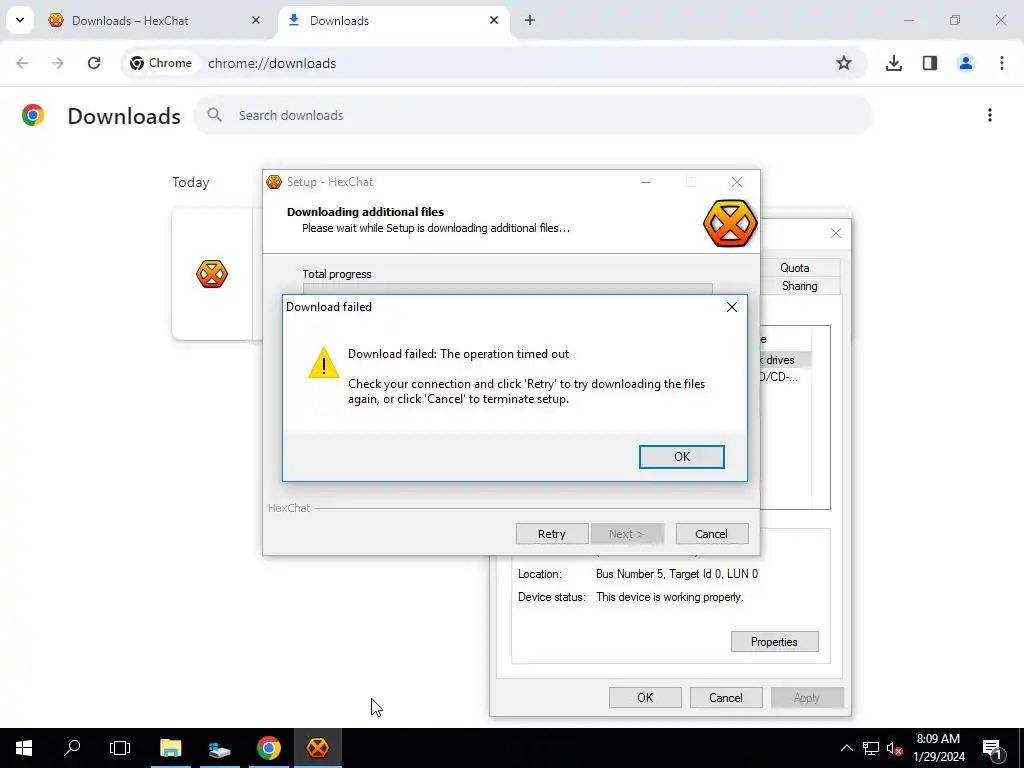Click OK in the Download failed dialog

coord(681,456)
